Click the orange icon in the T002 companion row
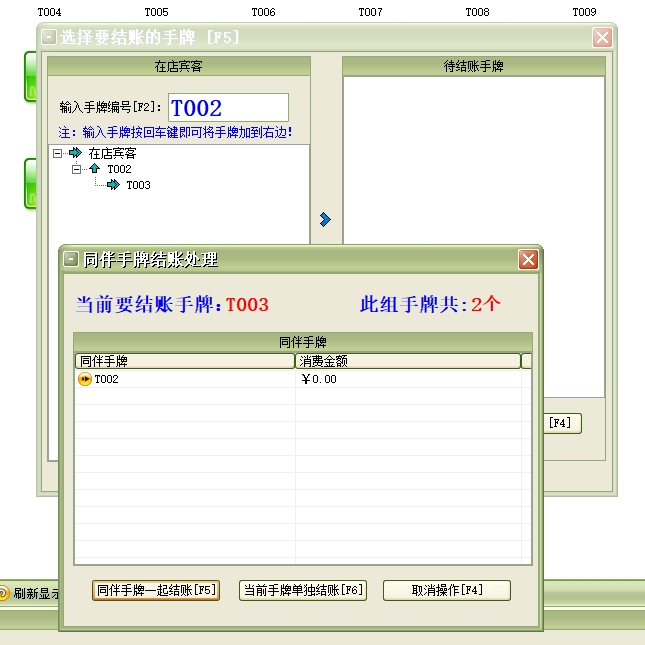 pos(85,379)
